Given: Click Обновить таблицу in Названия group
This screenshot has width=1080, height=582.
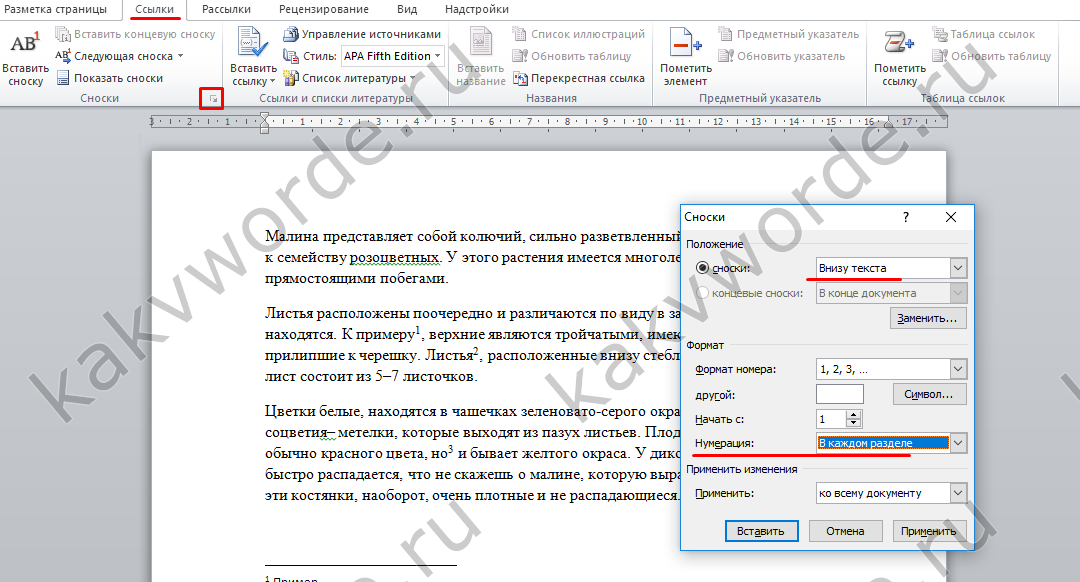Looking at the screenshot, I should 572,56.
